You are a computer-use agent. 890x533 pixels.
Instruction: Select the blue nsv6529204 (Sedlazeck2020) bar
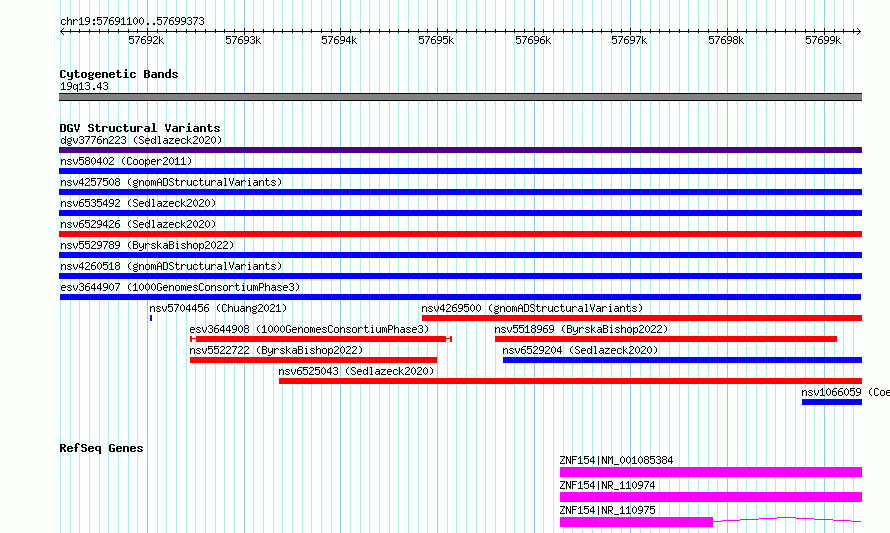682,360
